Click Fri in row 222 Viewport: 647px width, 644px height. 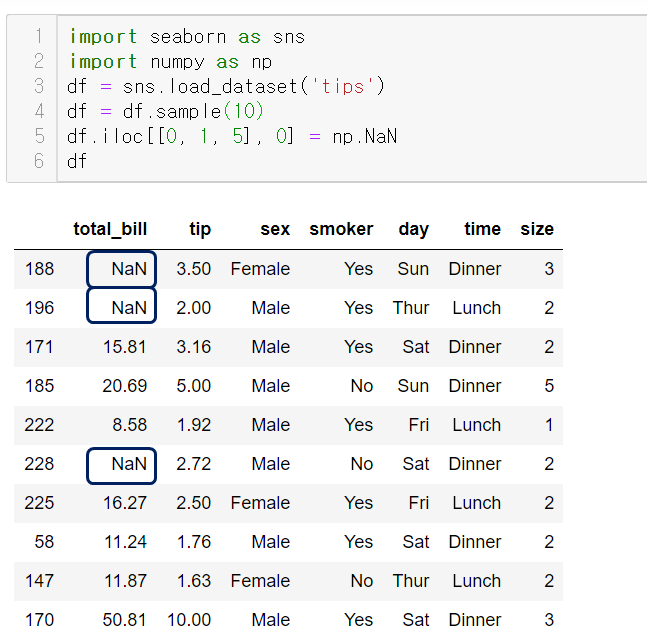(x=419, y=425)
